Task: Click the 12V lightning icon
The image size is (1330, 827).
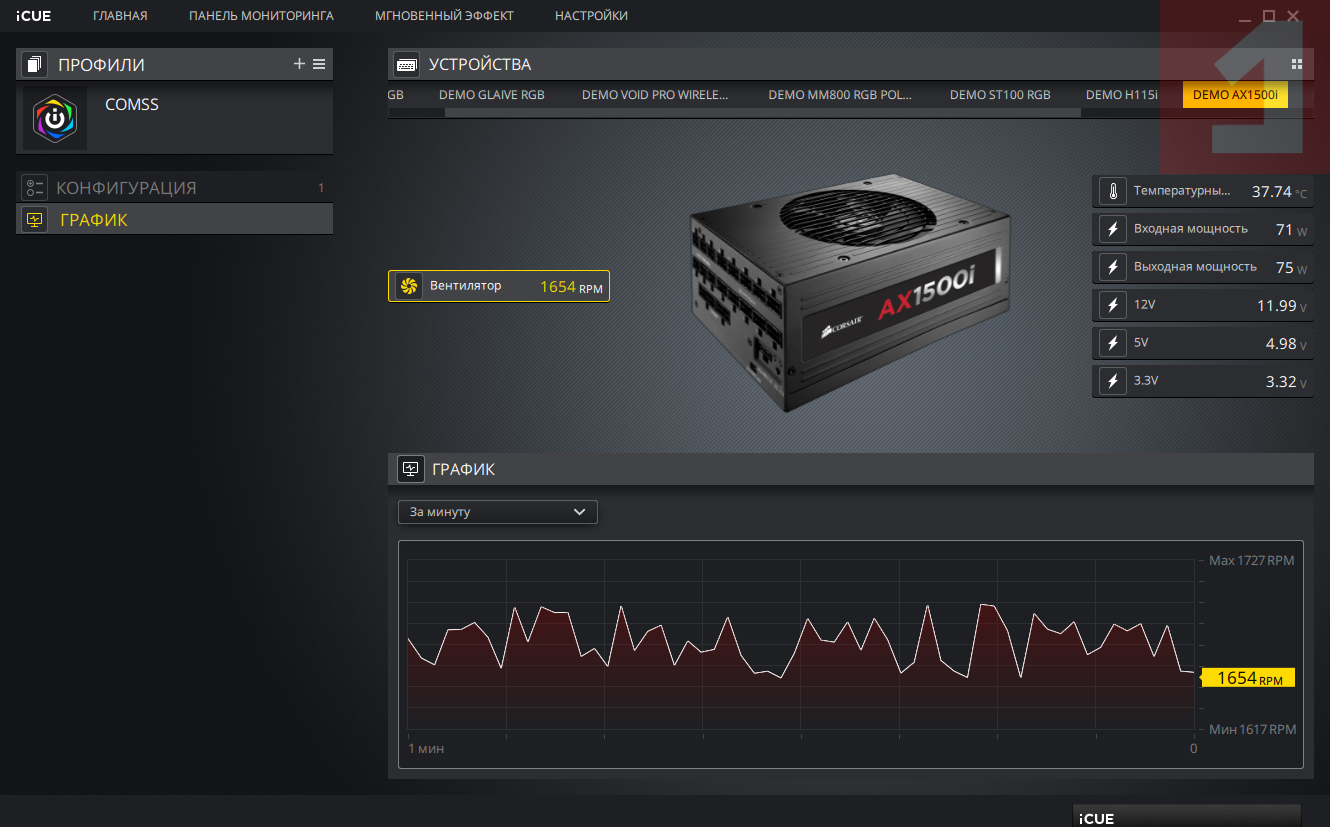Action: coord(1111,305)
